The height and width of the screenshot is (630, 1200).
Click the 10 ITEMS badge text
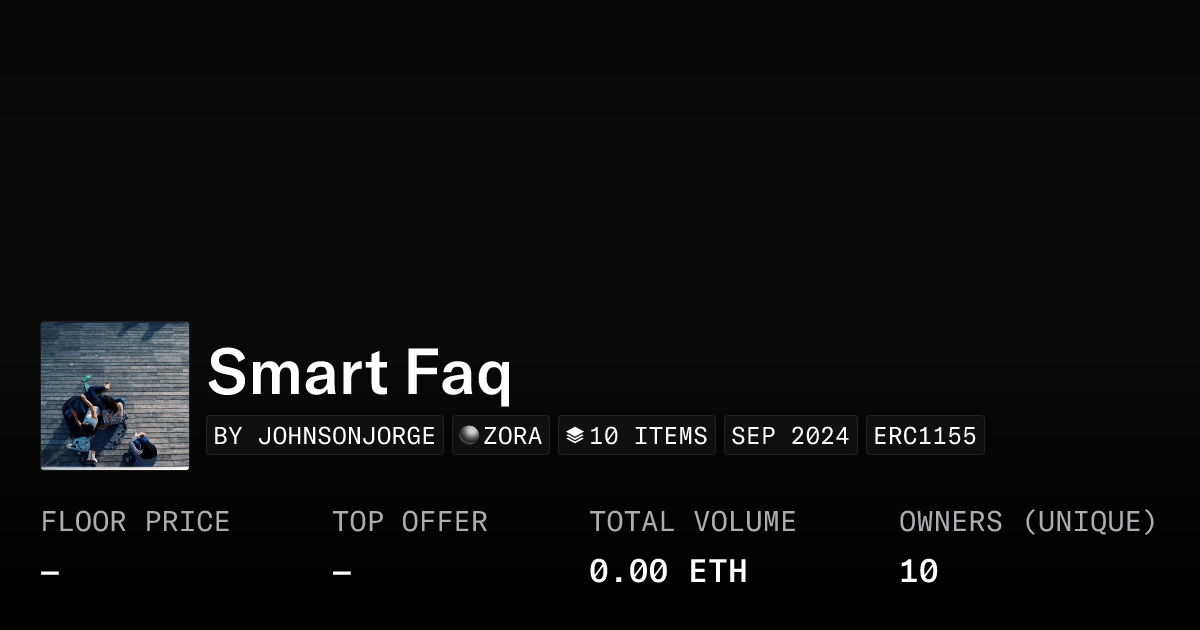click(648, 436)
